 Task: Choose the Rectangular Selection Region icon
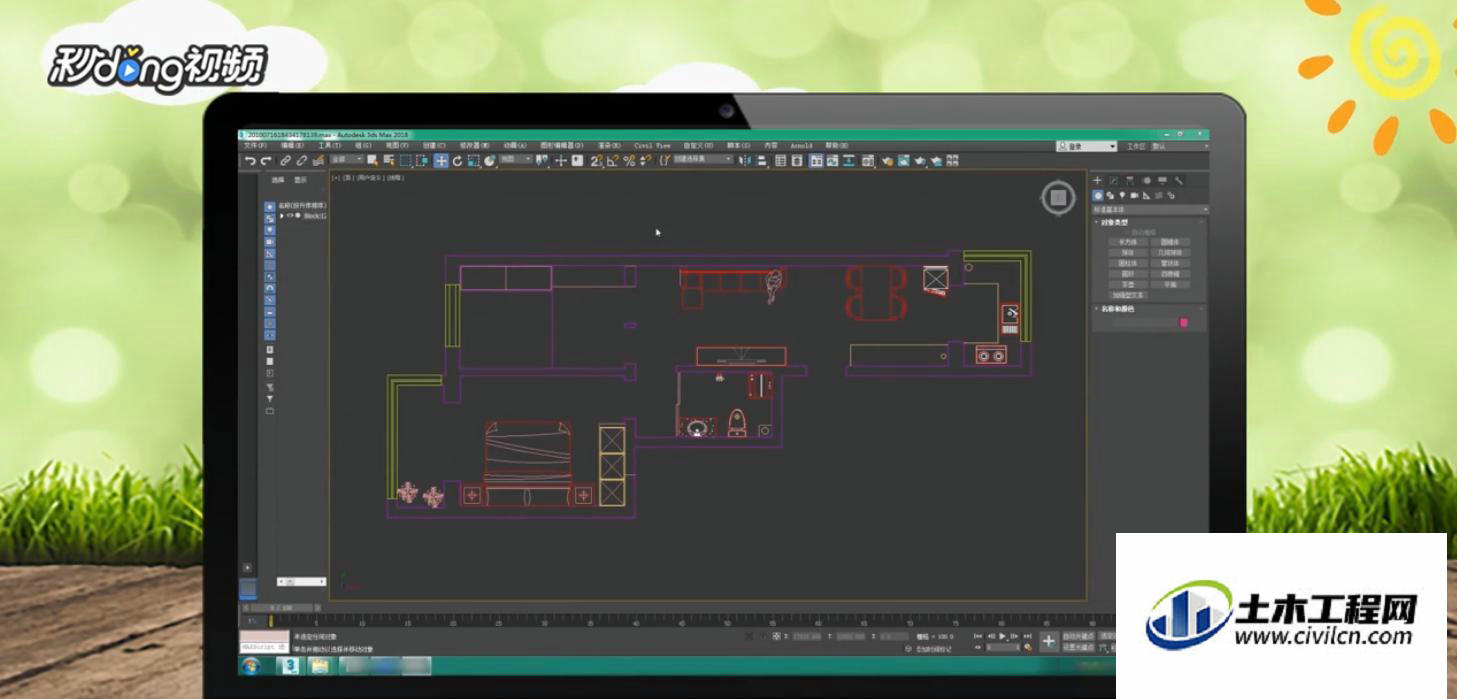pyautogui.click(x=406, y=161)
